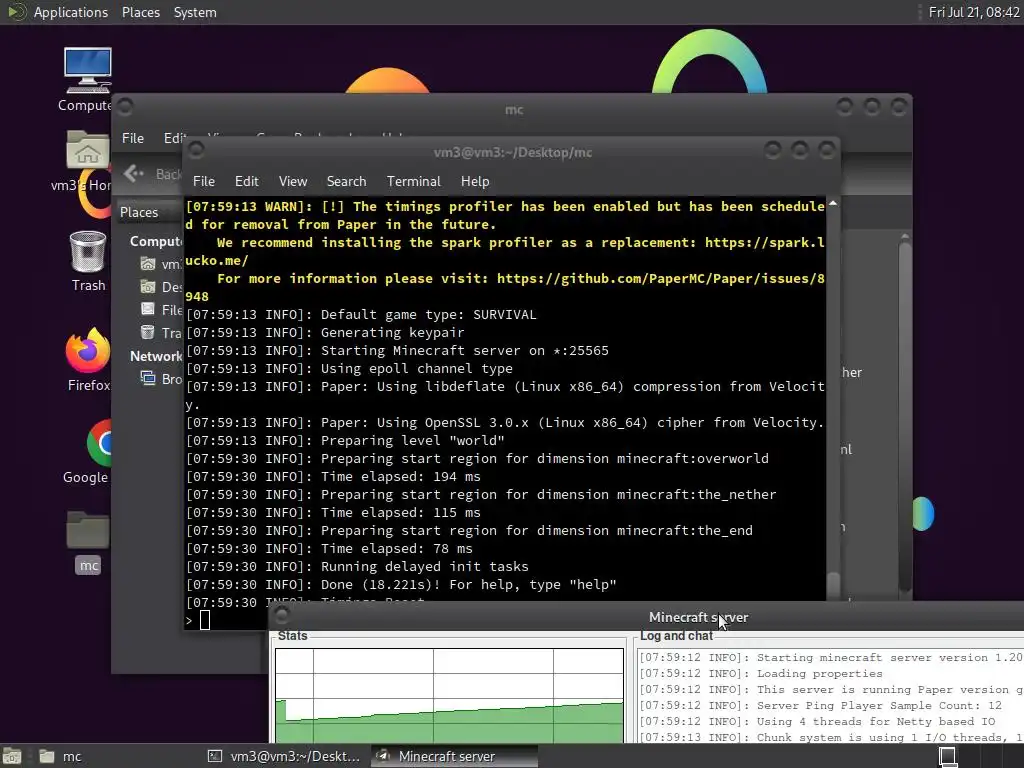Viewport: 1024px width, 768px height.
Task: Open terminal Edit menu
Action: click(247, 181)
